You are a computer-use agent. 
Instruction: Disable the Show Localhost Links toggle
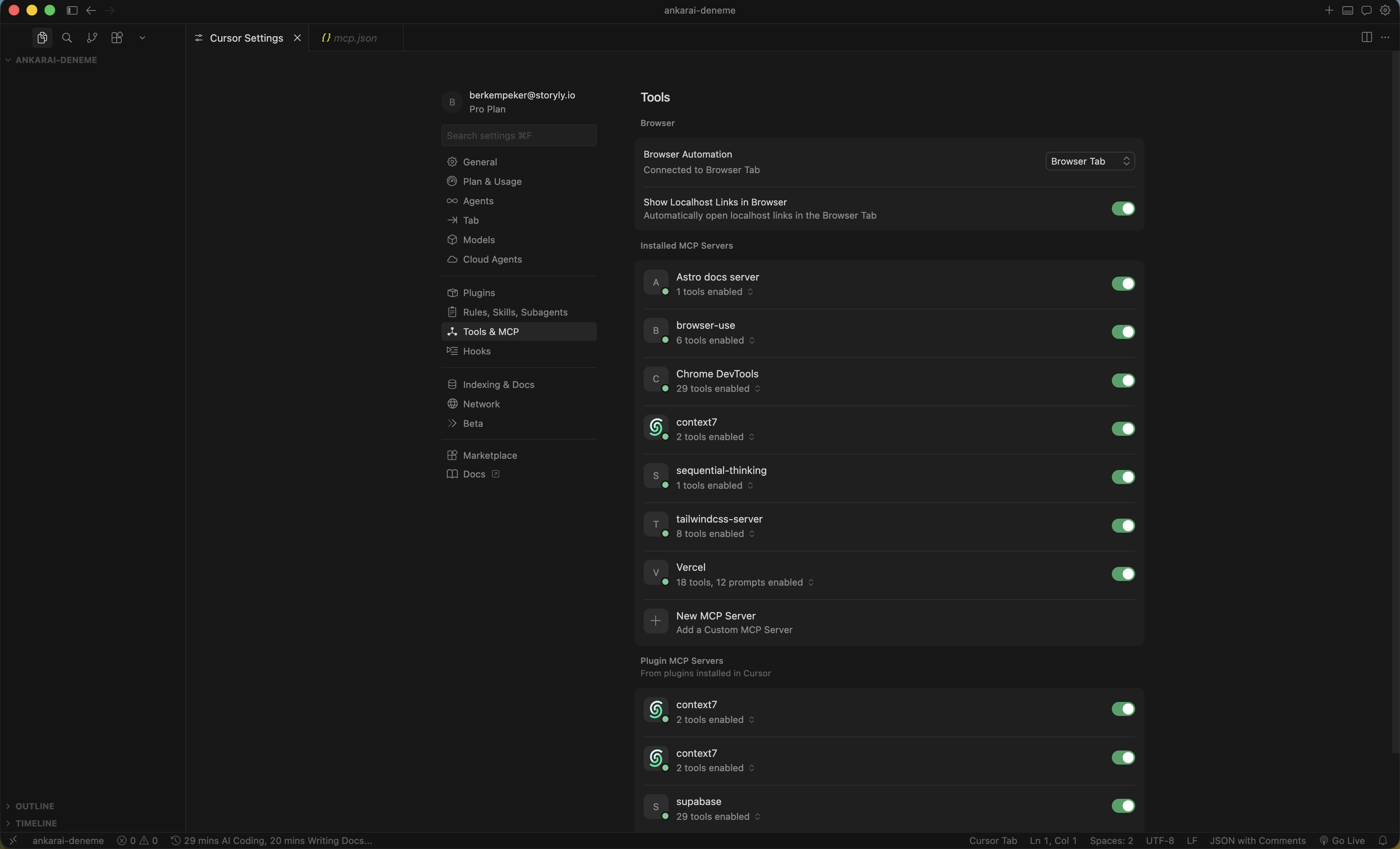click(x=1123, y=209)
